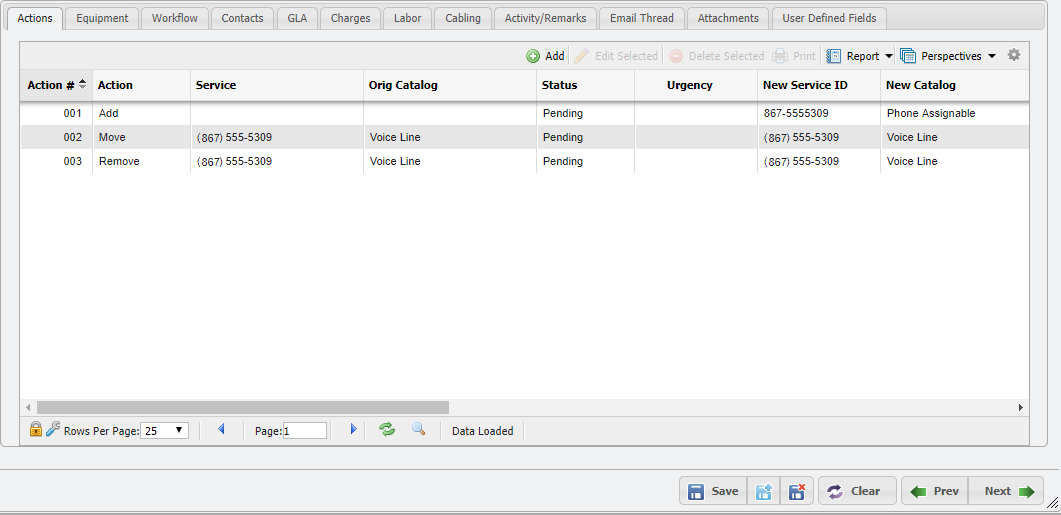Screen dimensions: 1061x515
Task: Go to next page with right arrow
Action: (x=353, y=430)
